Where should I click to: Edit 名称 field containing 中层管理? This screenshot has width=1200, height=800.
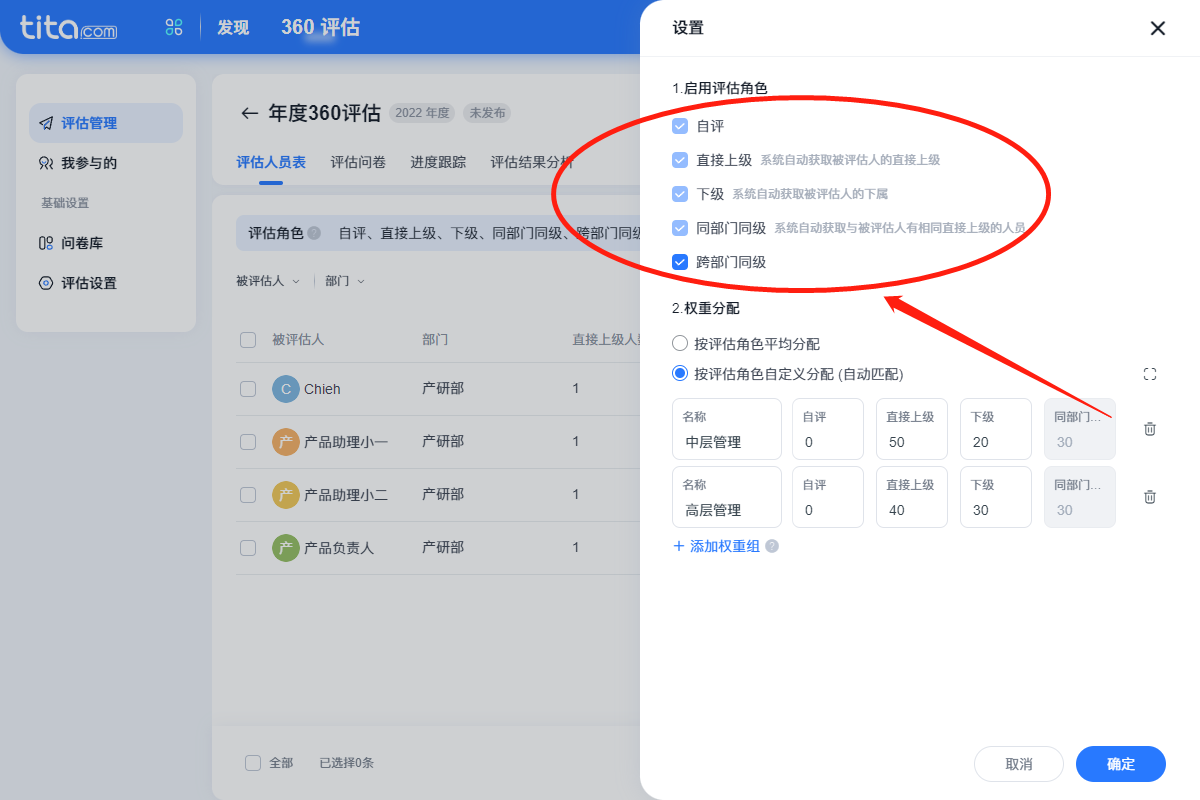coord(727,429)
